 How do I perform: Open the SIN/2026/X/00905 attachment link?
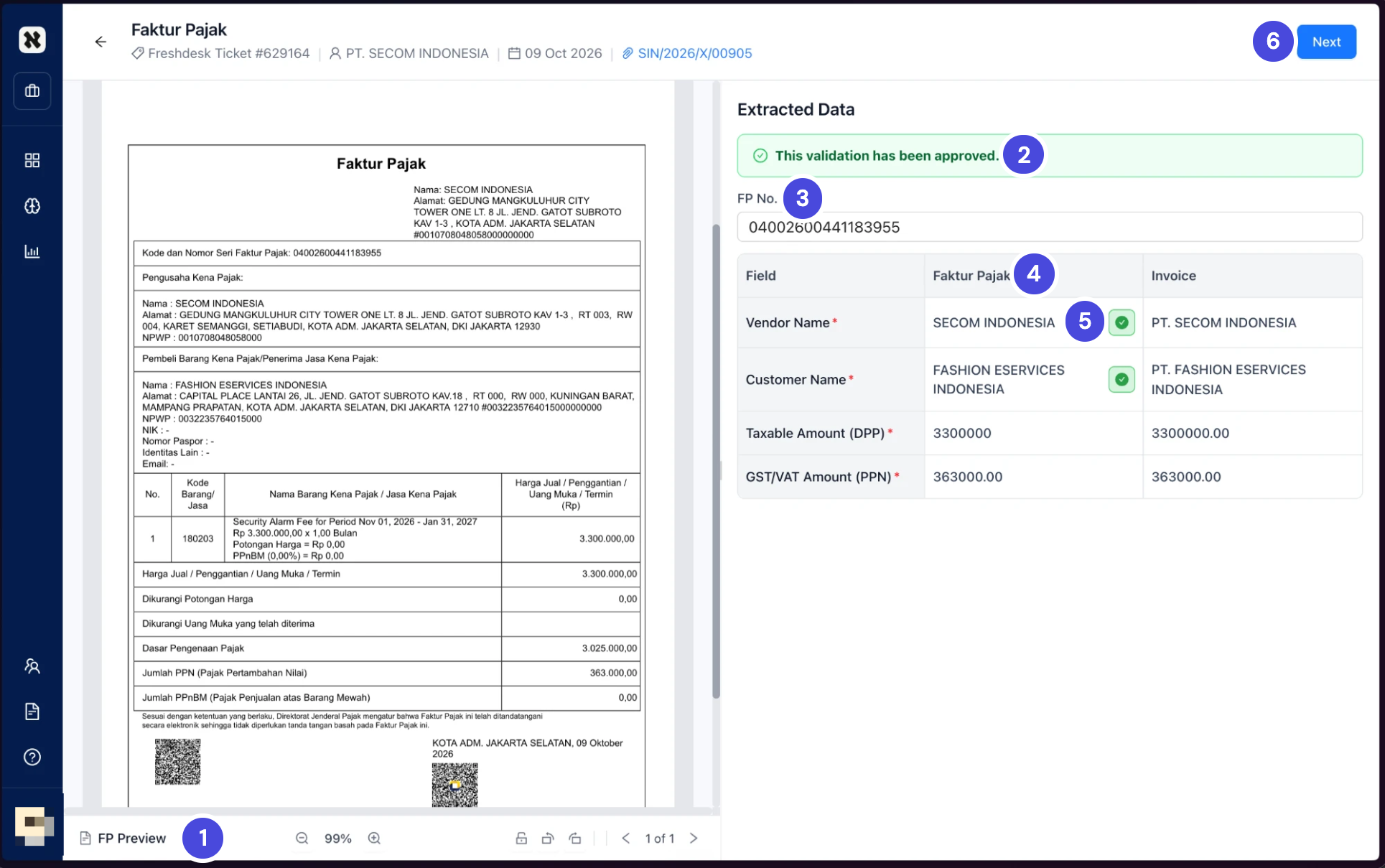pos(687,53)
